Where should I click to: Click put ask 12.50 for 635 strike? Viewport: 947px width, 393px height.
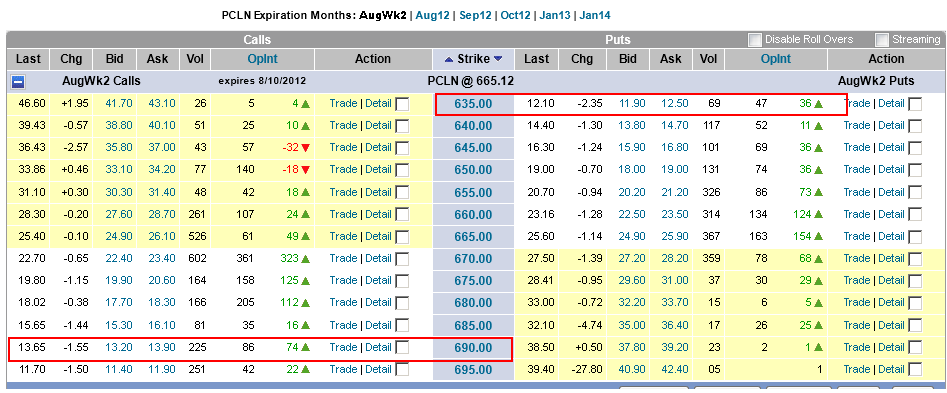pyautogui.click(x=674, y=103)
